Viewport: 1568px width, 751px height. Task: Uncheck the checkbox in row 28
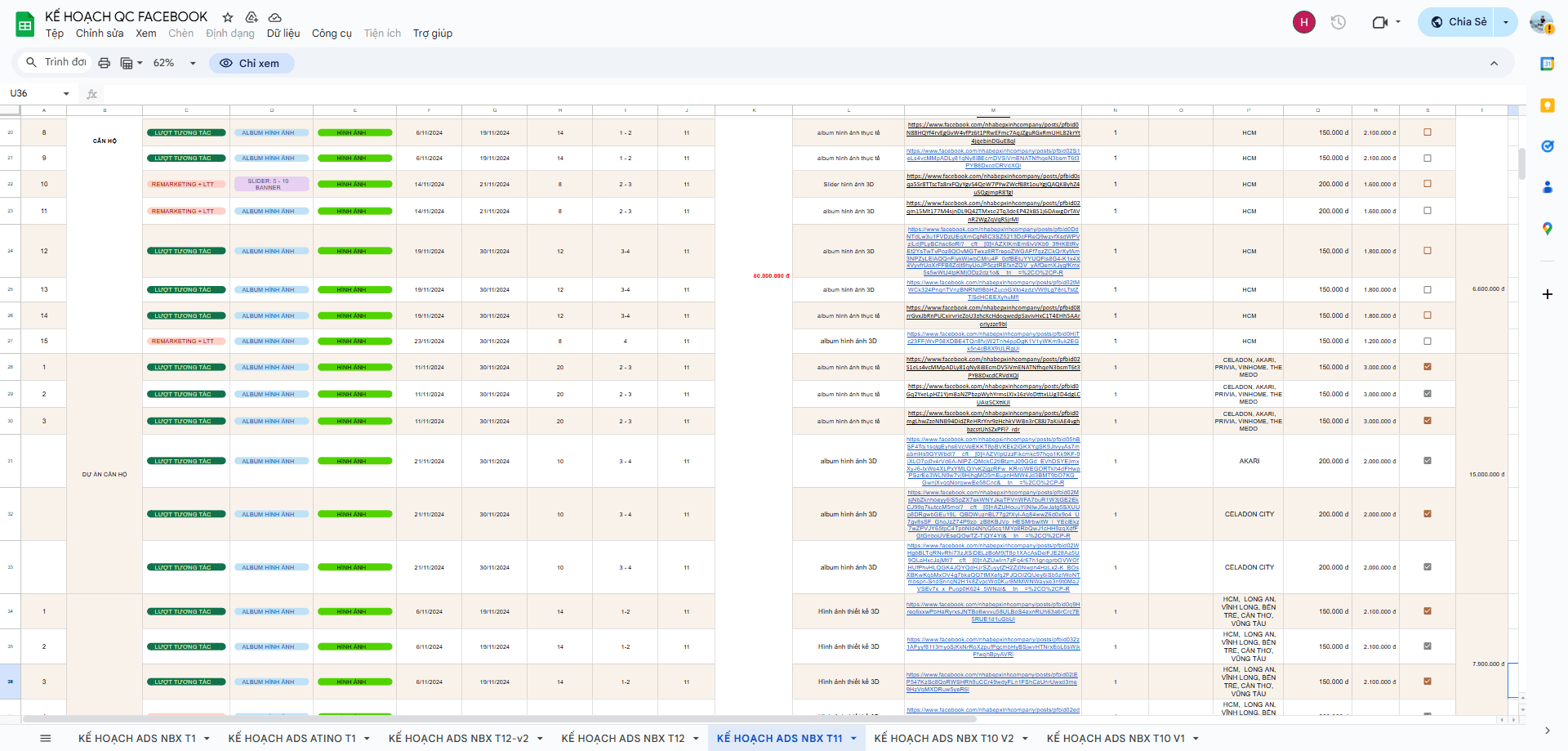[x=1428, y=367]
